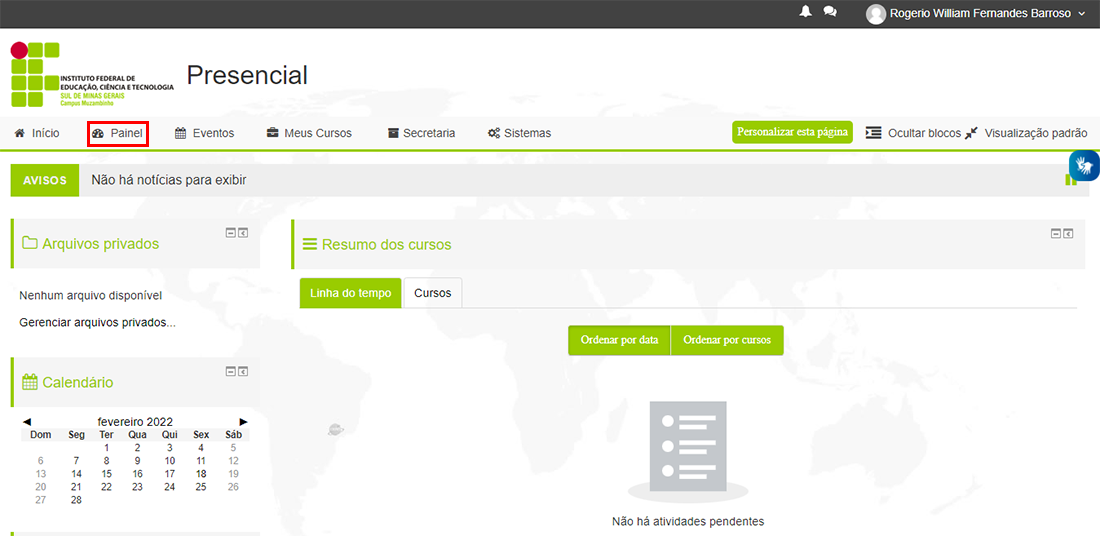Go to next month in calendar
1100x536 pixels.
243,422
